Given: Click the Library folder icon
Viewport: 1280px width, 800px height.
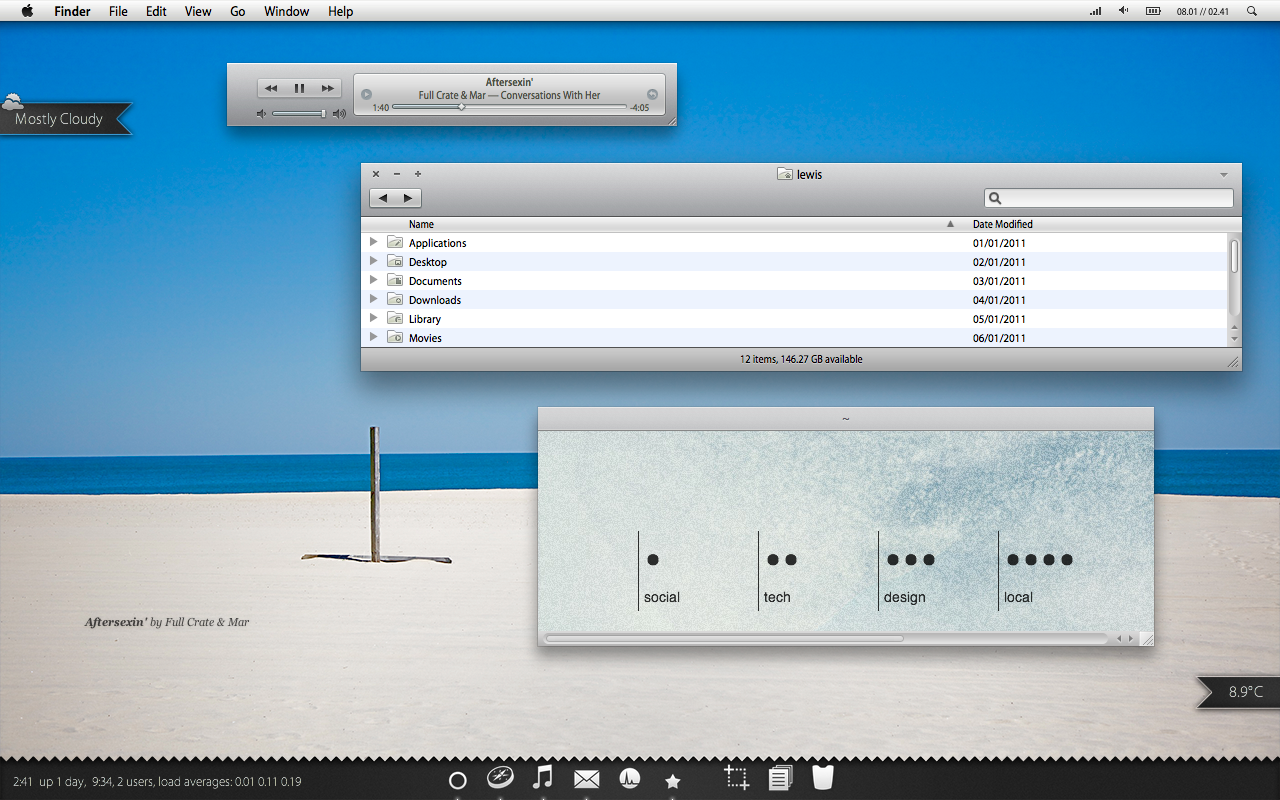Looking at the screenshot, I should coord(395,319).
